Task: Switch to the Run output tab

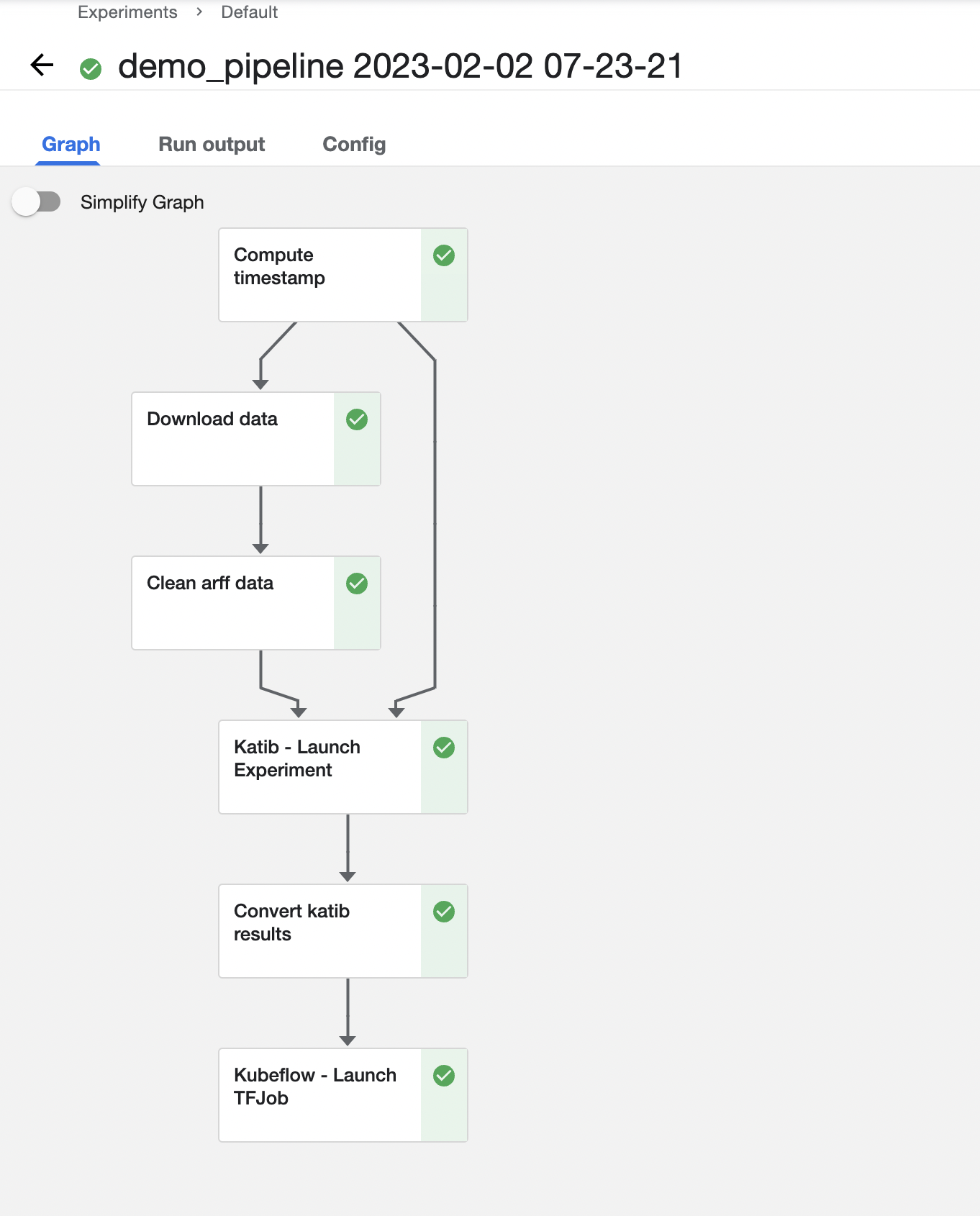Action: pyautogui.click(x=212, y=145)
